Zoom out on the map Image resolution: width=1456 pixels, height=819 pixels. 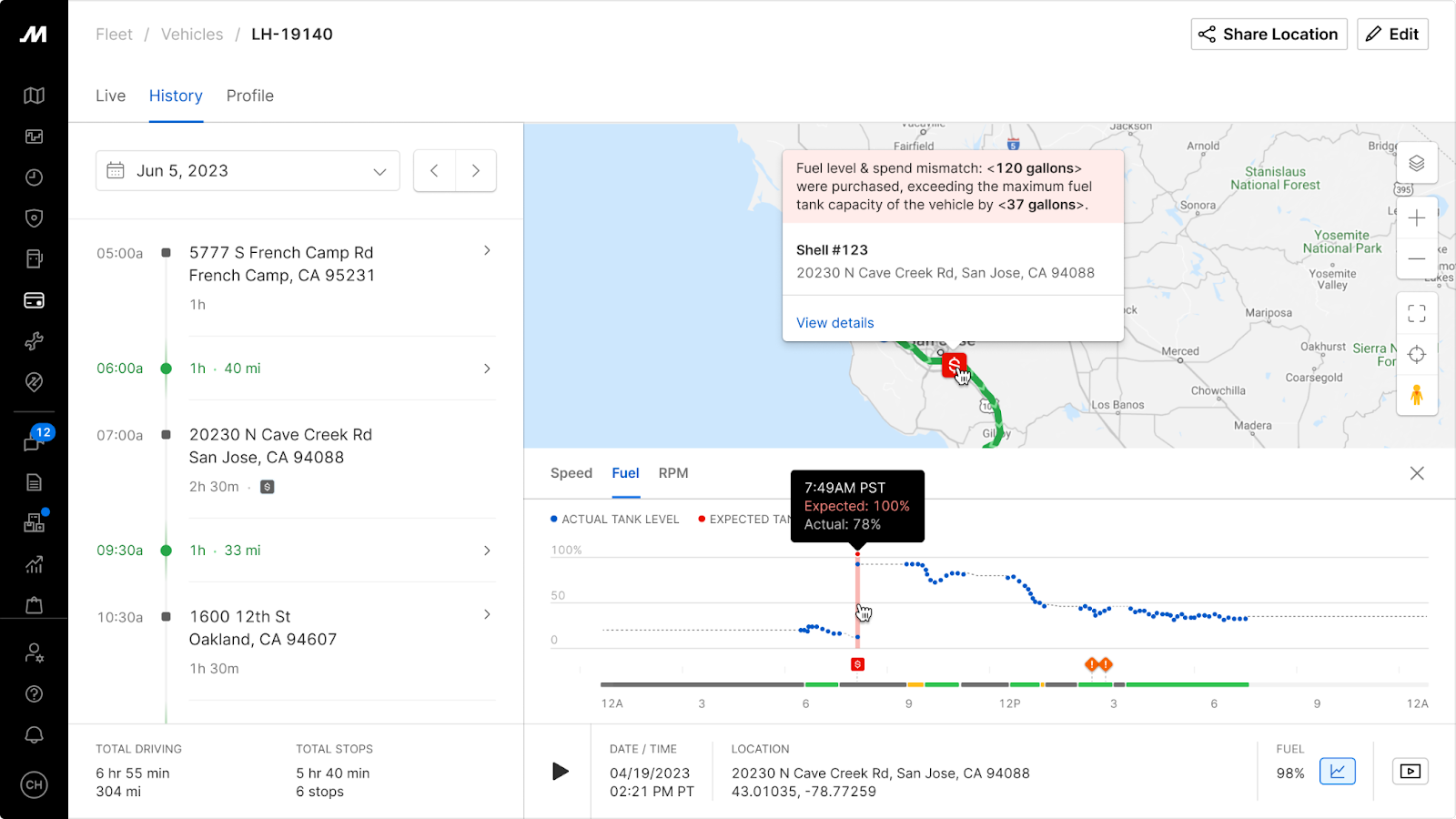(x=1417, y=258)
